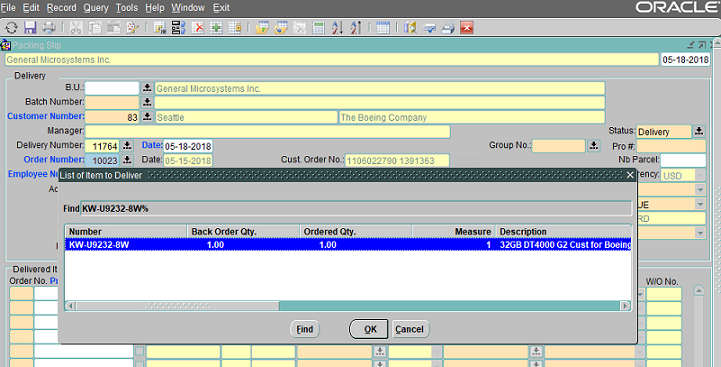Click the block form layout toolbar icon
This screenshot has height=367, width=721.
coord(179,28)
